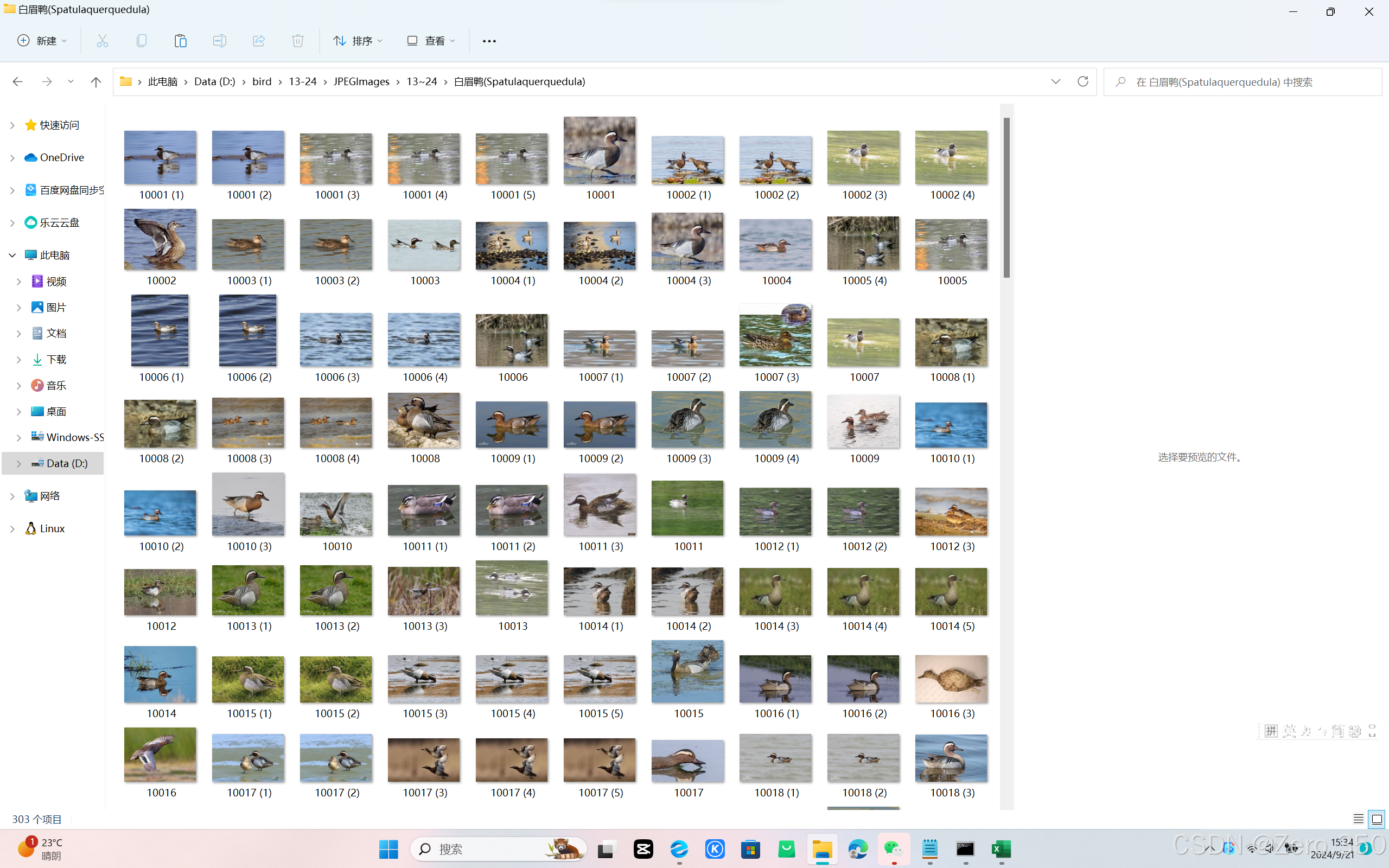Expand the 快速访问 tree node
Viewport: 1389px width, 868px height.
click(12, 125)
